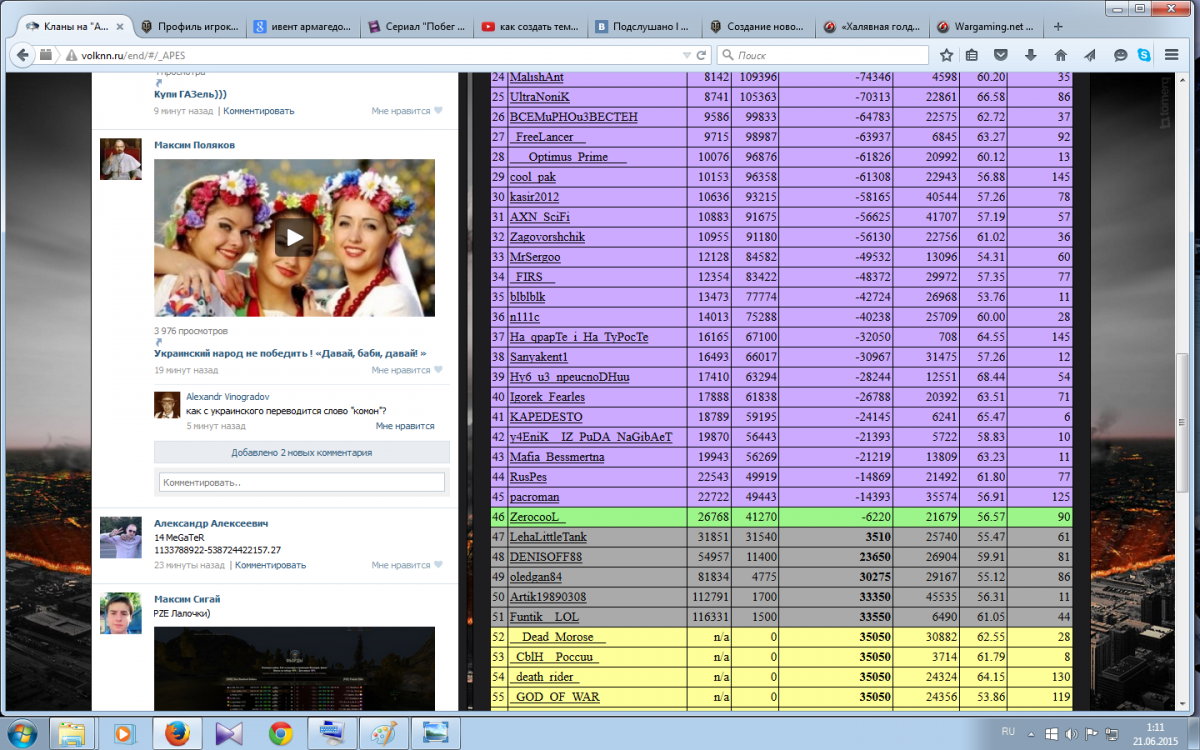Bookmark this page with the star icon

[946, 55]
